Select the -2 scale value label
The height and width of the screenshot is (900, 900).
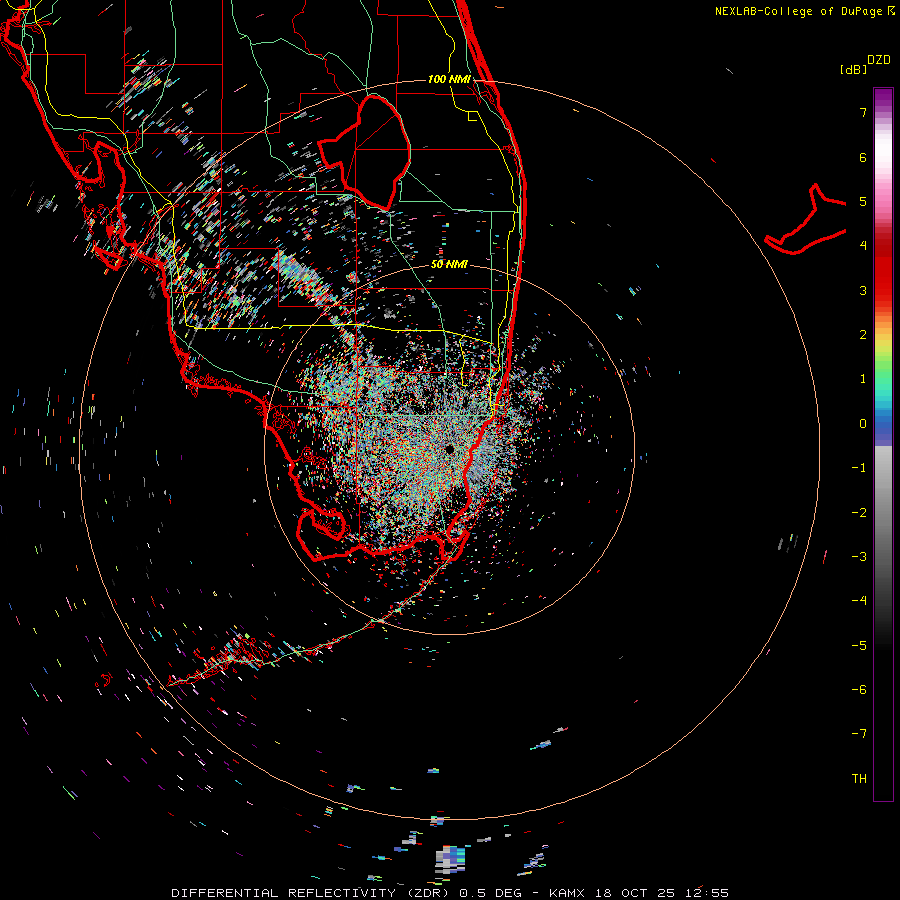(x=859, y=513)
